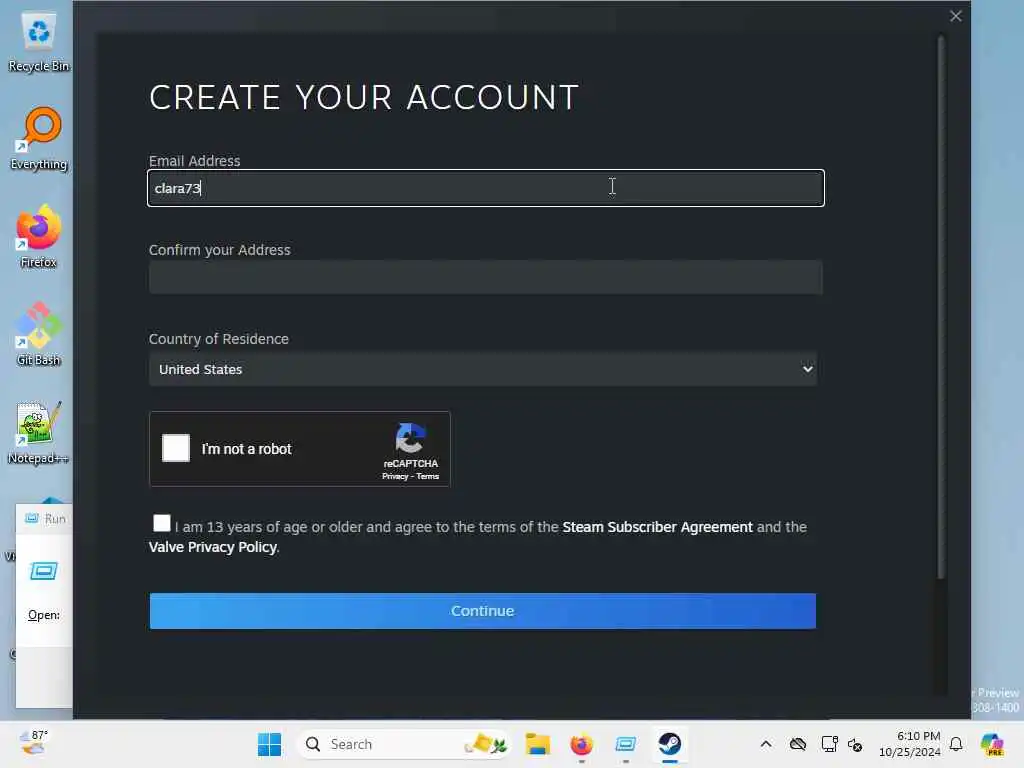Open the Git Bash desktop shortcut
This screenshot has width=1024, height=768.
[x=39, y=334]
